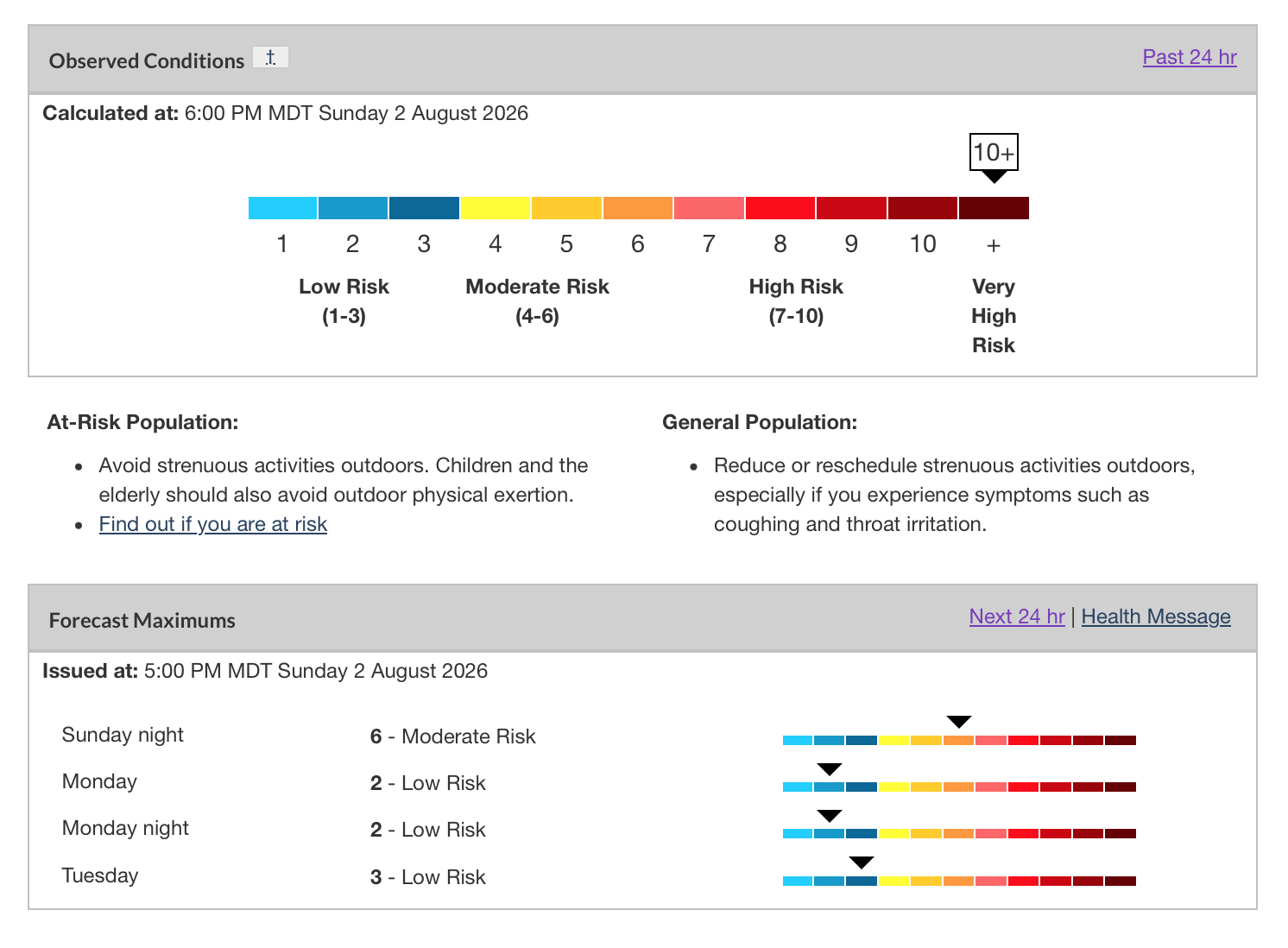Viewport: 1288px width, 948px height.
Task: Click the dark blue level 3 swatch on the observed scale
Action: click(424, 208)
